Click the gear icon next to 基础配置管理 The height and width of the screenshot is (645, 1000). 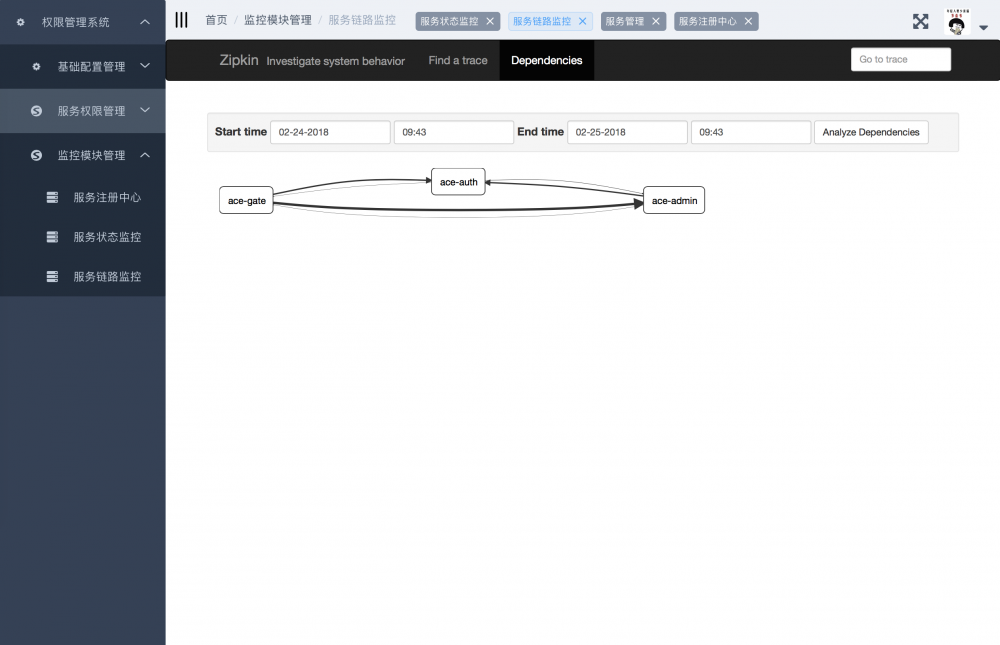[37, 66]
